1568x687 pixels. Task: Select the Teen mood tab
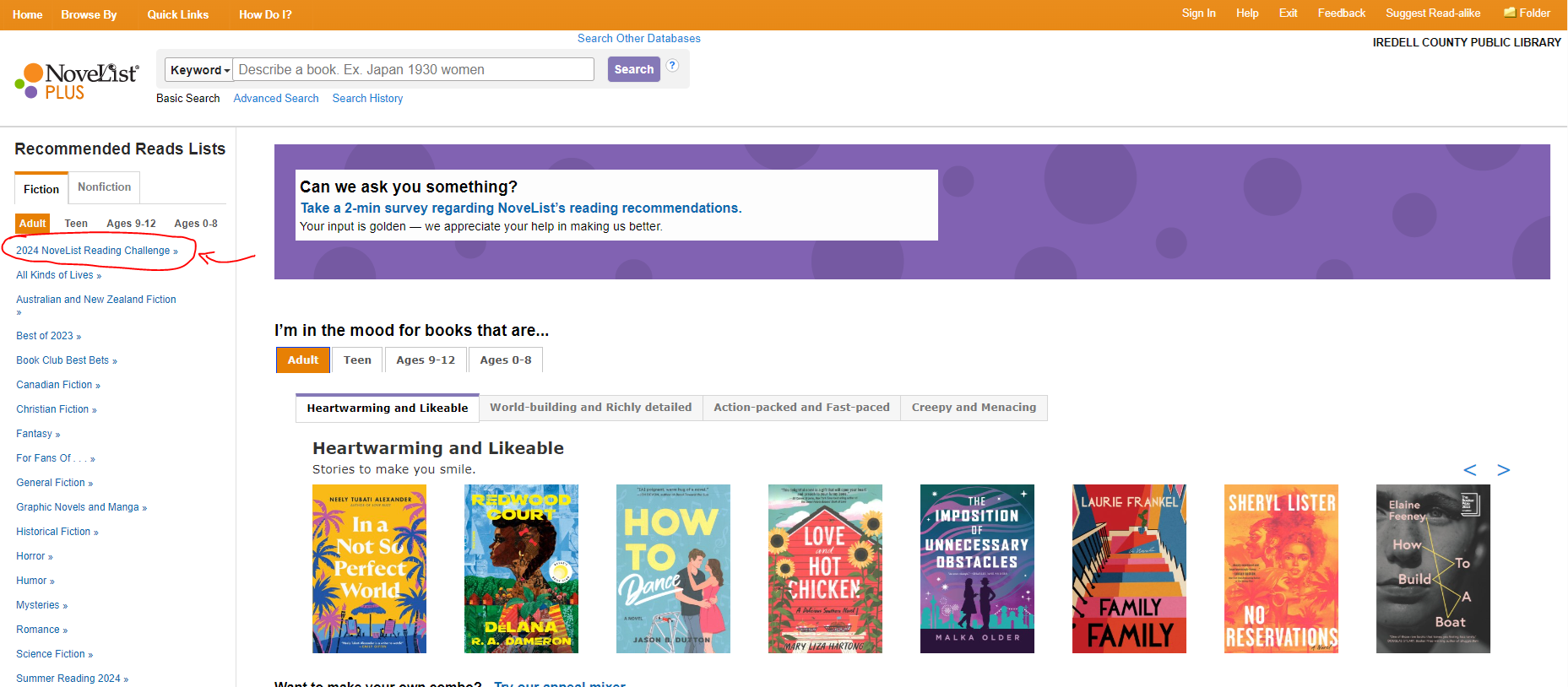tap(357, 360)
